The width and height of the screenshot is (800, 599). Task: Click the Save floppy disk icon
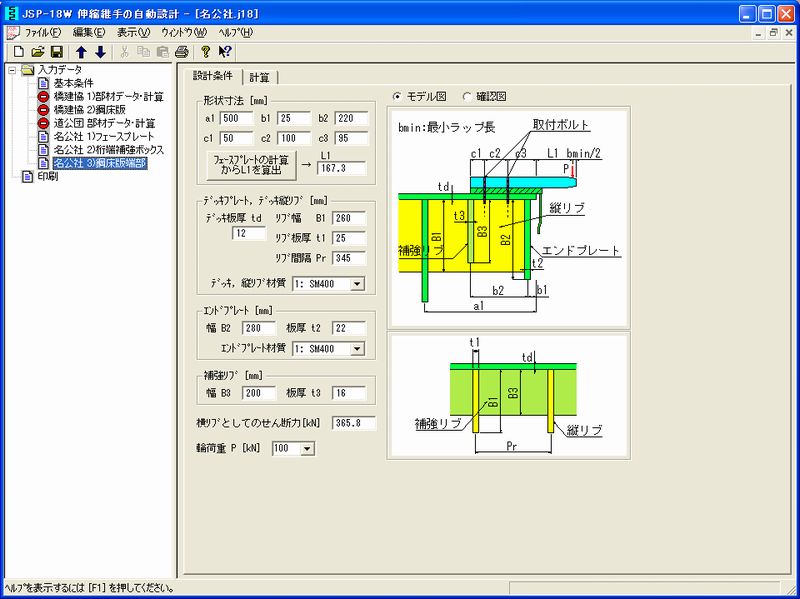pyautogui.click(x=57, y=51)
